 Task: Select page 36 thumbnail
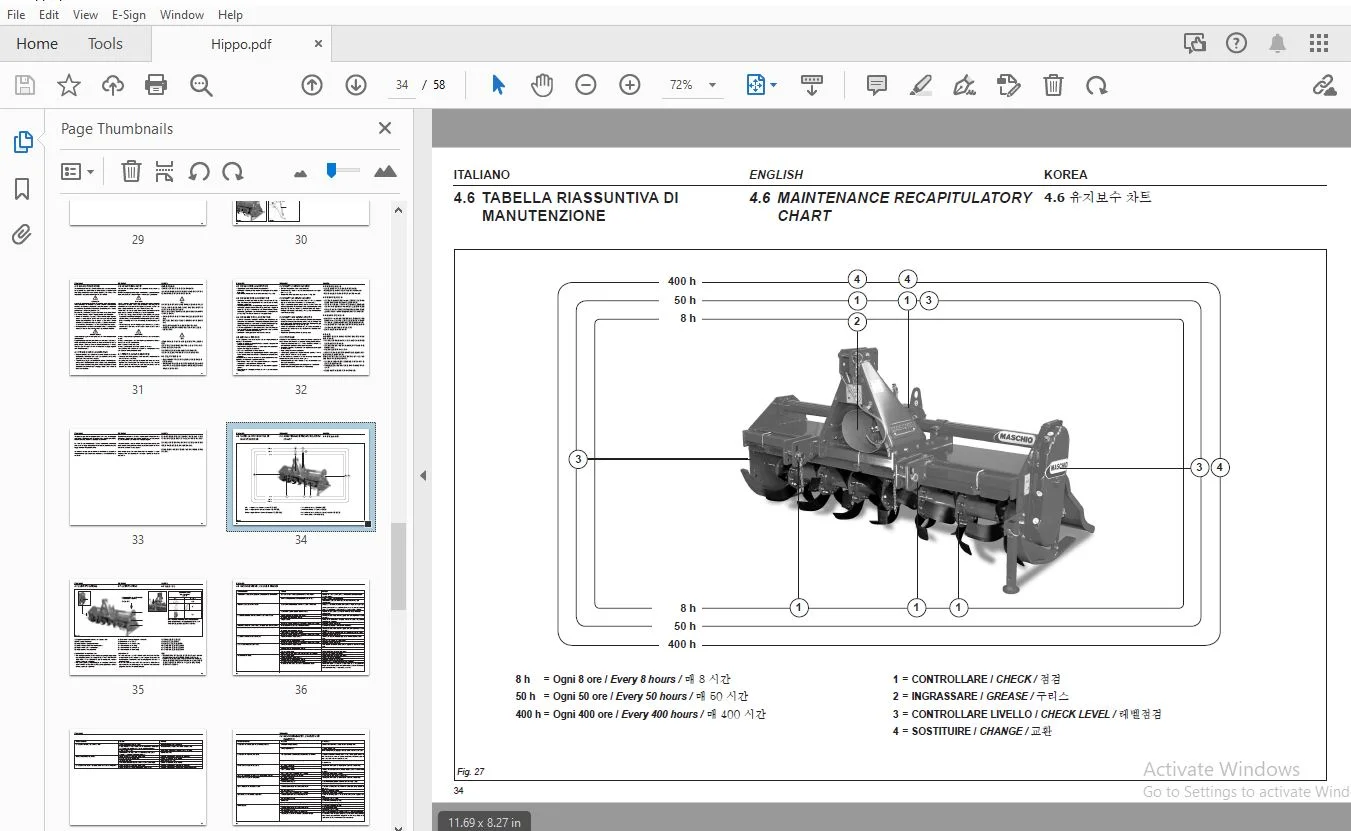pyautogui.click(x=301, y=628)
